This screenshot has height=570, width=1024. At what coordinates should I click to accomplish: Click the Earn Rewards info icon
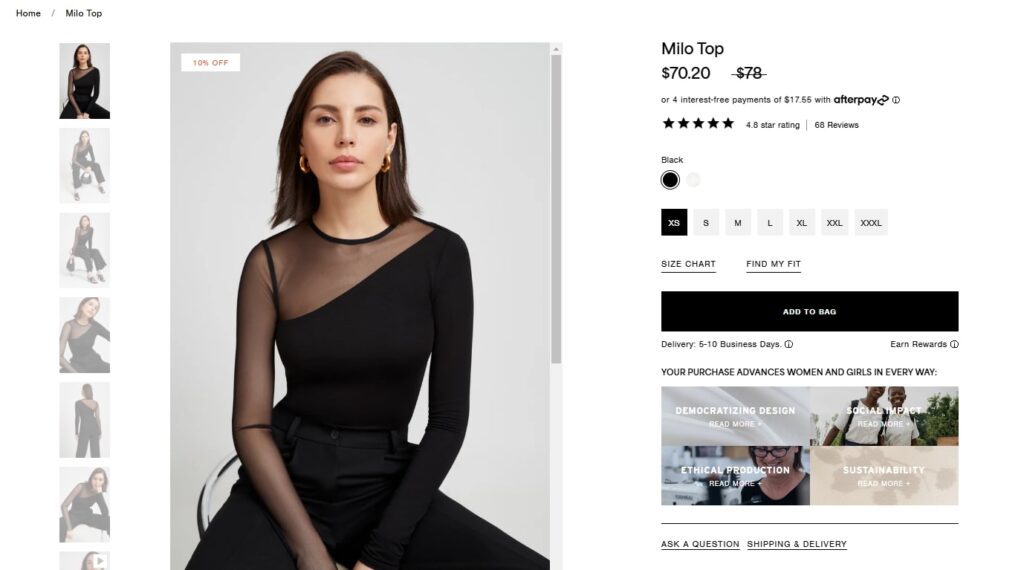pyautogui.click(x=954, y=345)
